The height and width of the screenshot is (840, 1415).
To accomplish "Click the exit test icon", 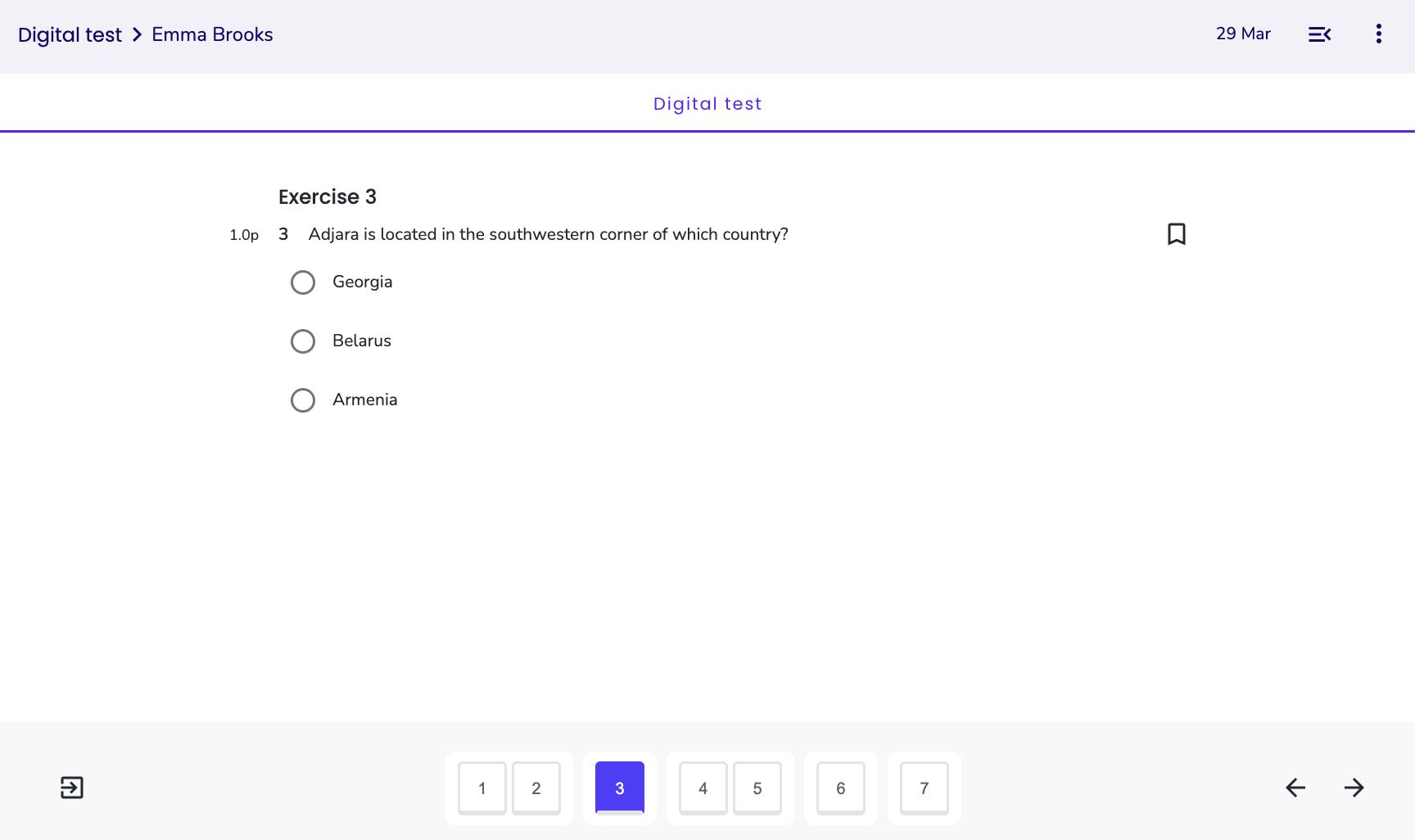I will (72, 788).
